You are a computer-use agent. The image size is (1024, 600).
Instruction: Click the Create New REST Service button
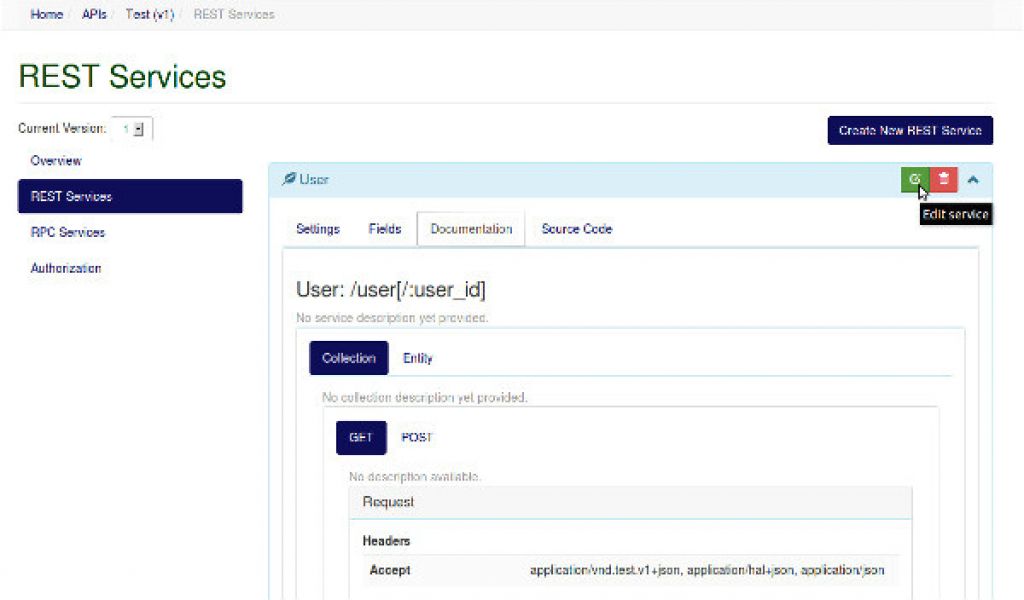click(x=909, y=130)
